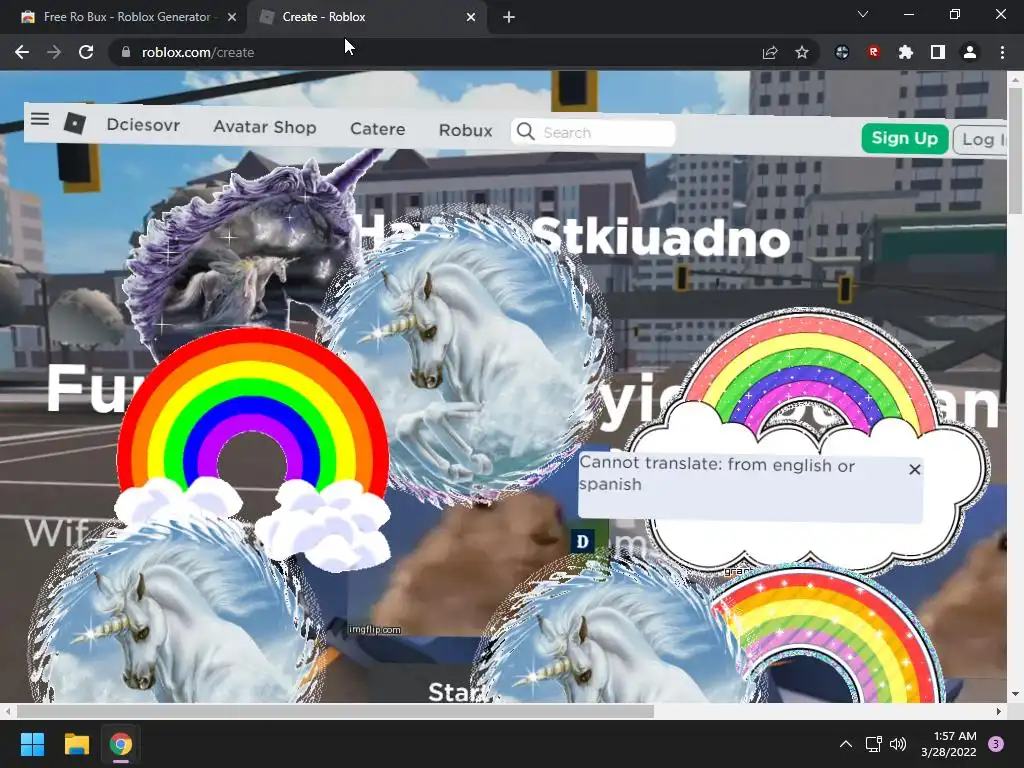Click the scroll-down arrow of vertical scrollbar
Screen dimensions: 1024x768
[x=1015, y=694]
